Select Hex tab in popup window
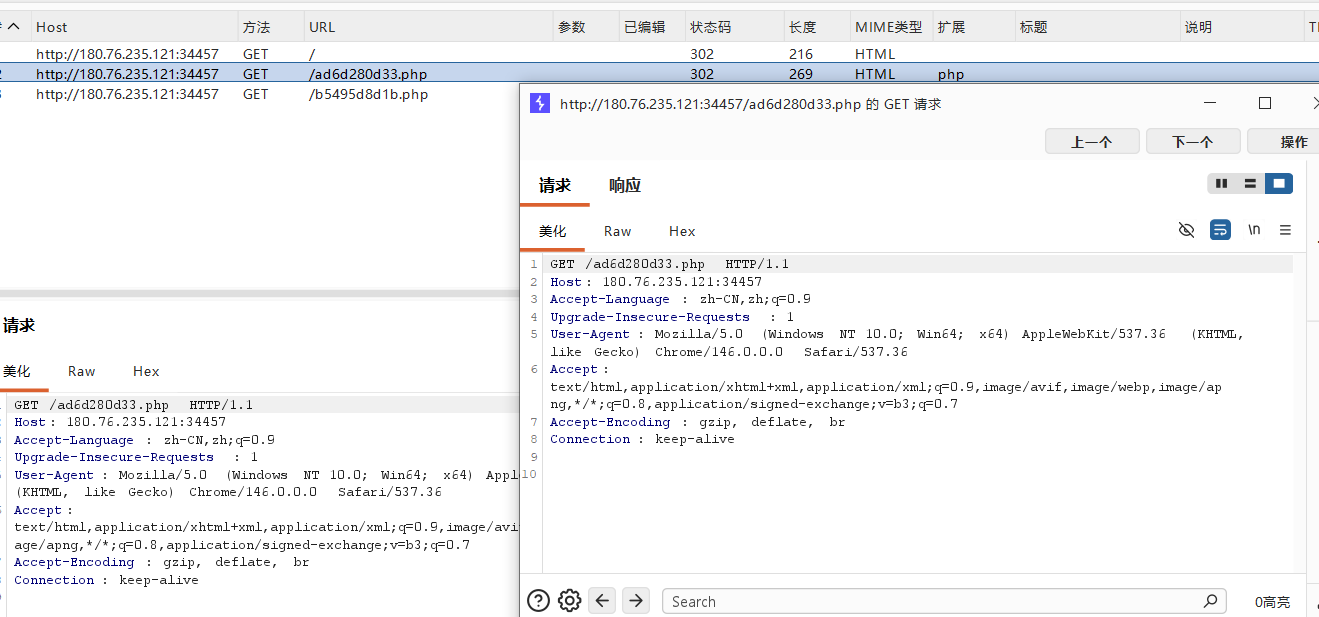This screenshot has height=617, width=1319. point(682,231)
